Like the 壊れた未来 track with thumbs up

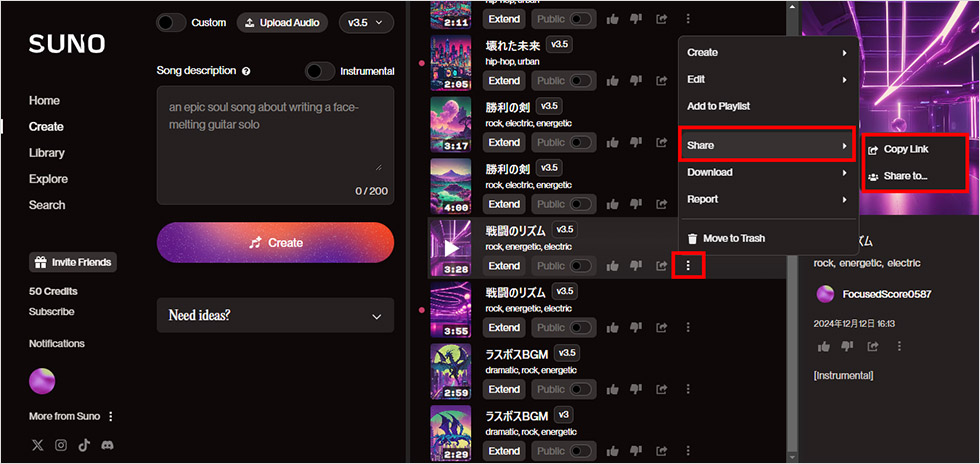coord(612,81)
